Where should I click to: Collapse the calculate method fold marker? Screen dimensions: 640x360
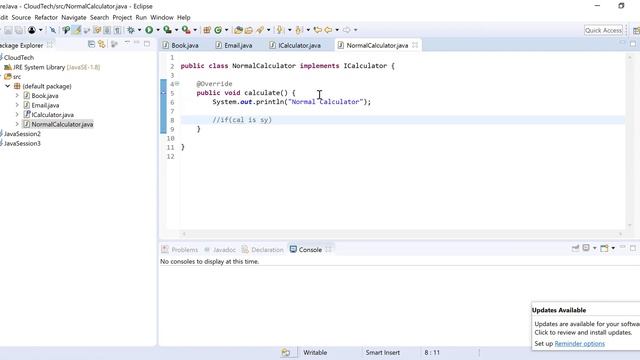coord(177,84)
